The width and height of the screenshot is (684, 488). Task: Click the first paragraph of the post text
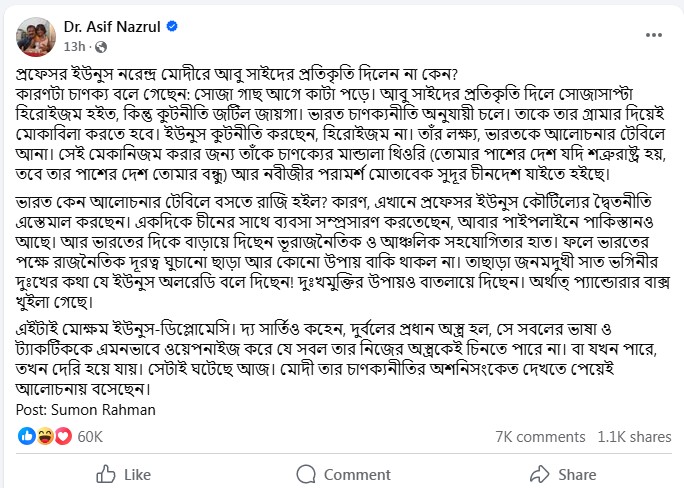(341, 124)
